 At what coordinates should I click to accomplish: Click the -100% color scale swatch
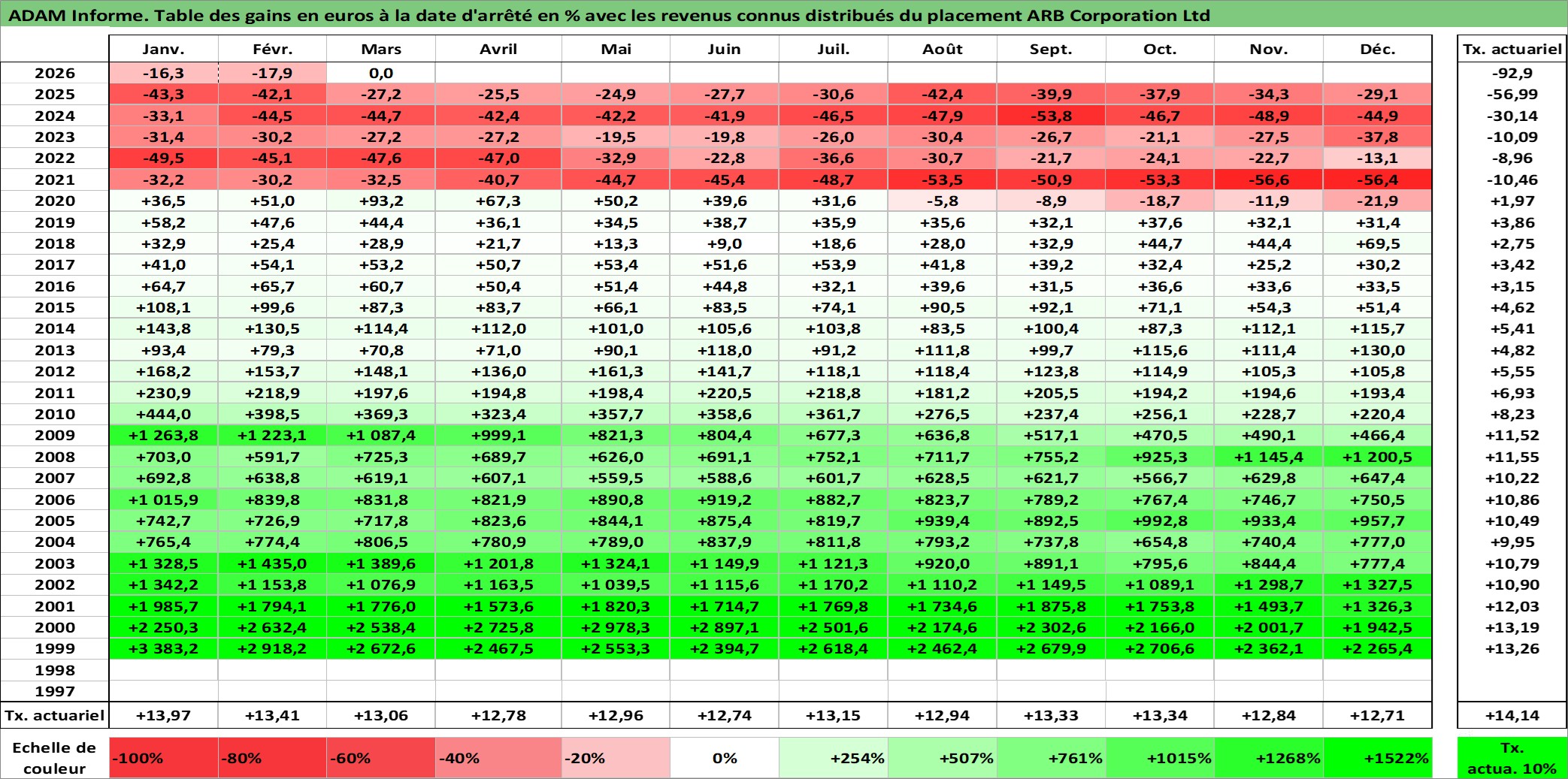click(x=163, y=758)
